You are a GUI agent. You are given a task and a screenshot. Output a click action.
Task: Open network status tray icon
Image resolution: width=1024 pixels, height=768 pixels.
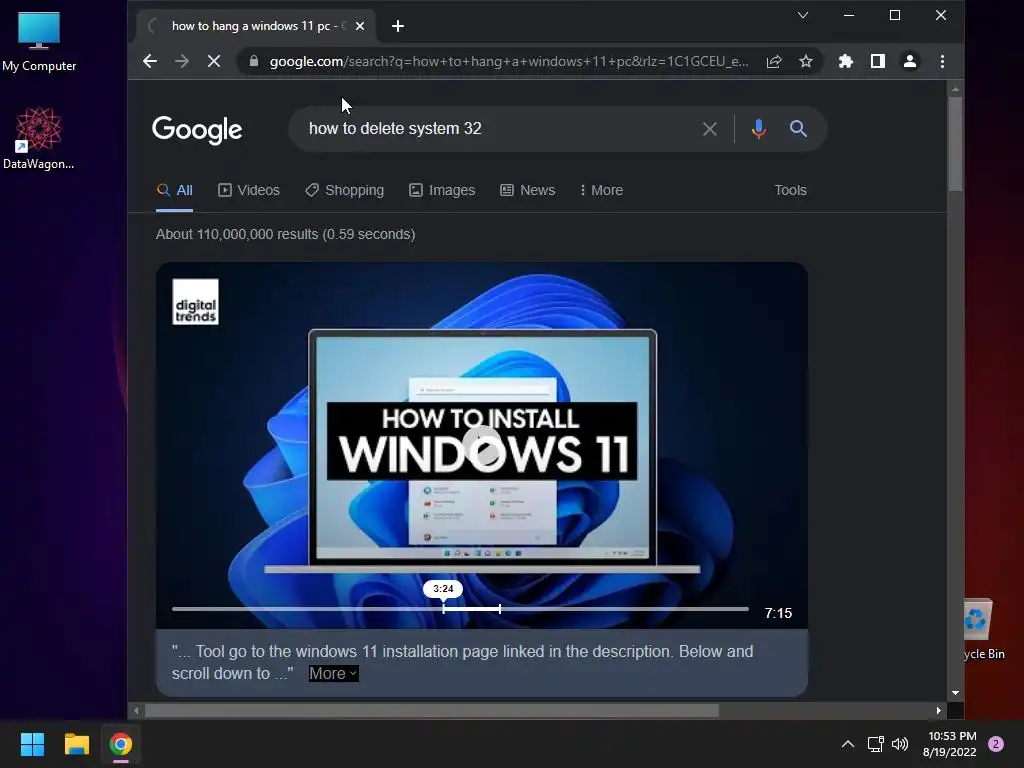pos(875,744)
